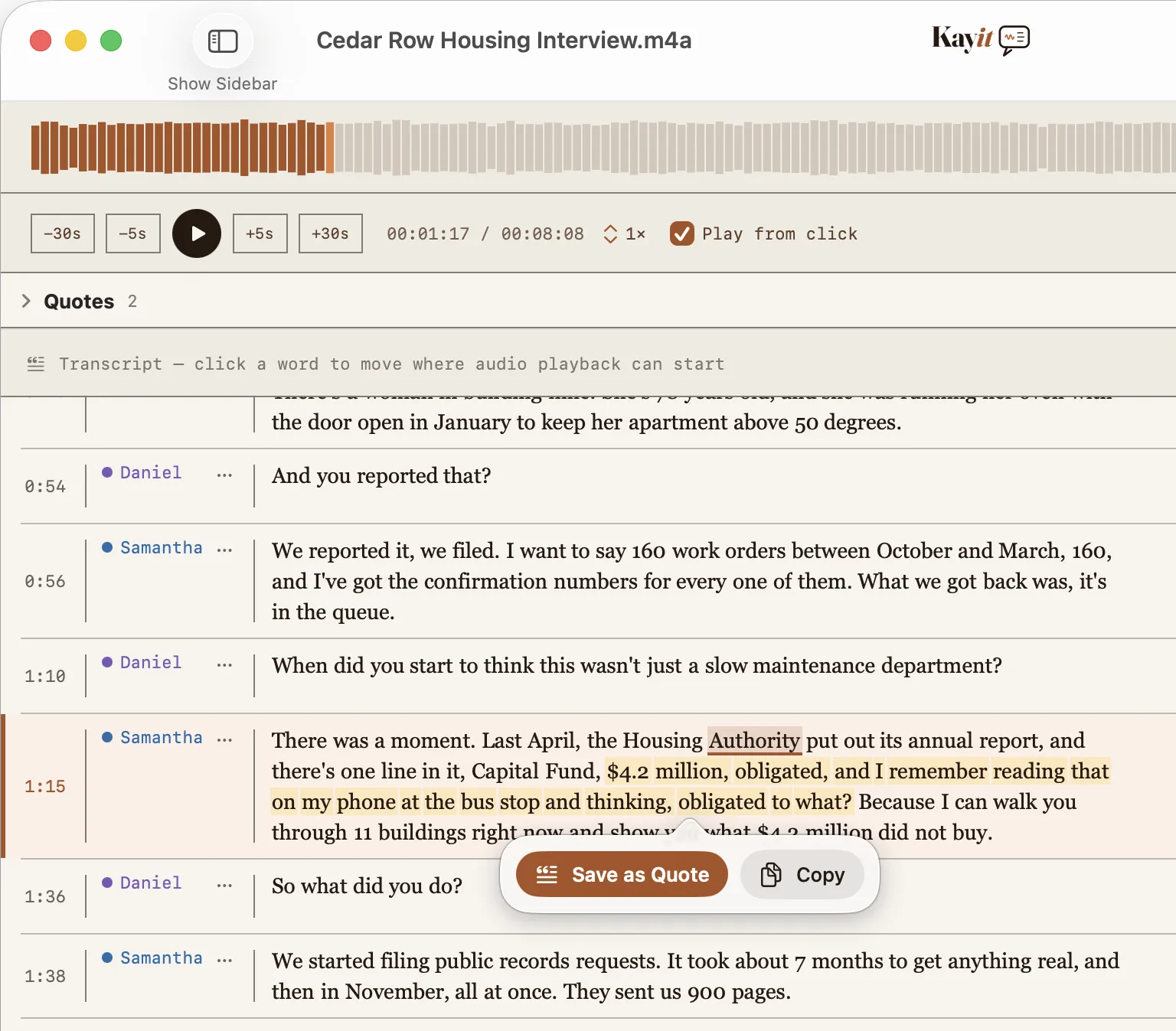The width and height of the screenshot is (1176, 1031).
Task: Click the 0:54 timestamp
Action: 45,487
